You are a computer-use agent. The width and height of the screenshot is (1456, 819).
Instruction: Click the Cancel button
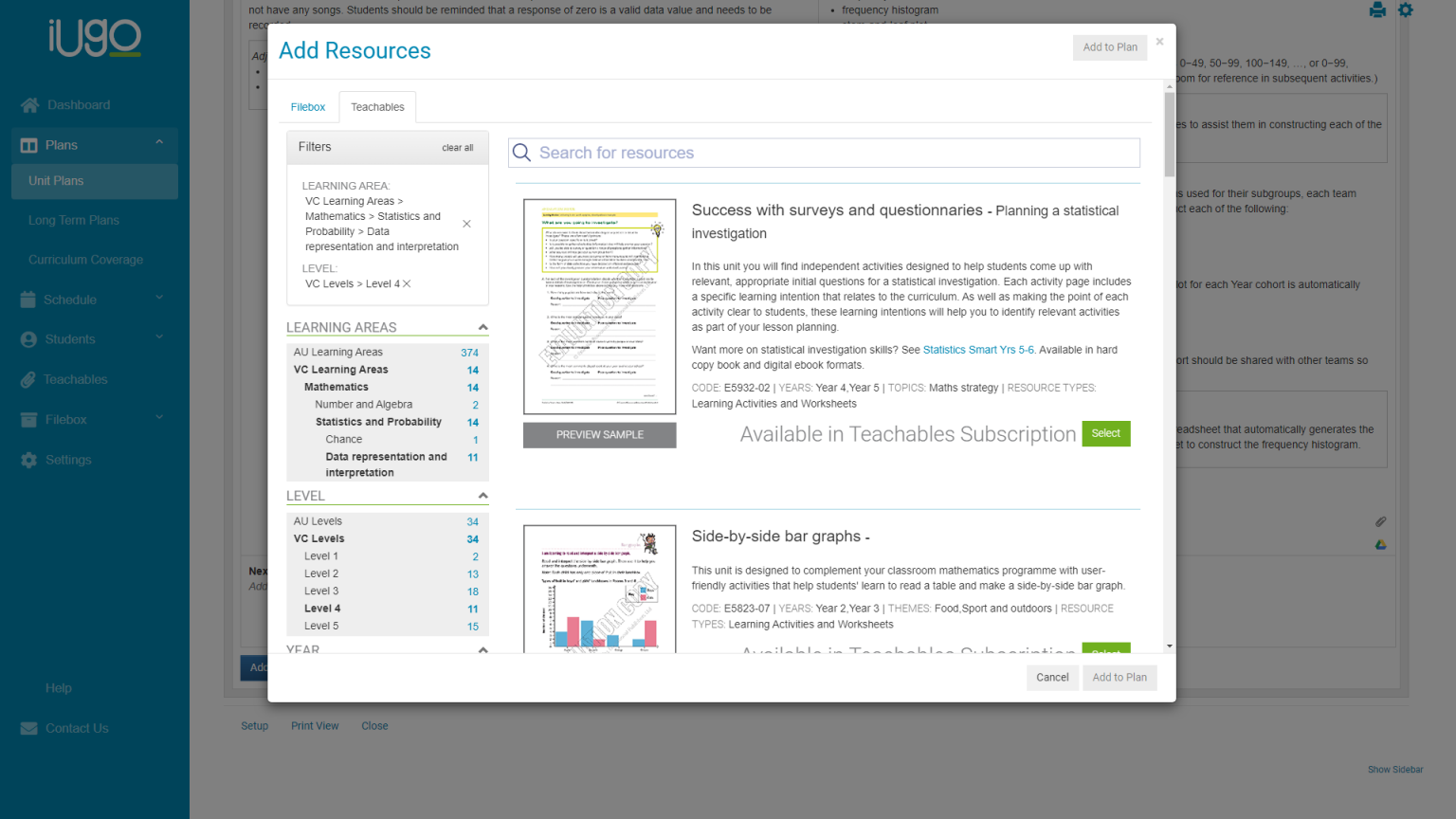coord(1052,678)
